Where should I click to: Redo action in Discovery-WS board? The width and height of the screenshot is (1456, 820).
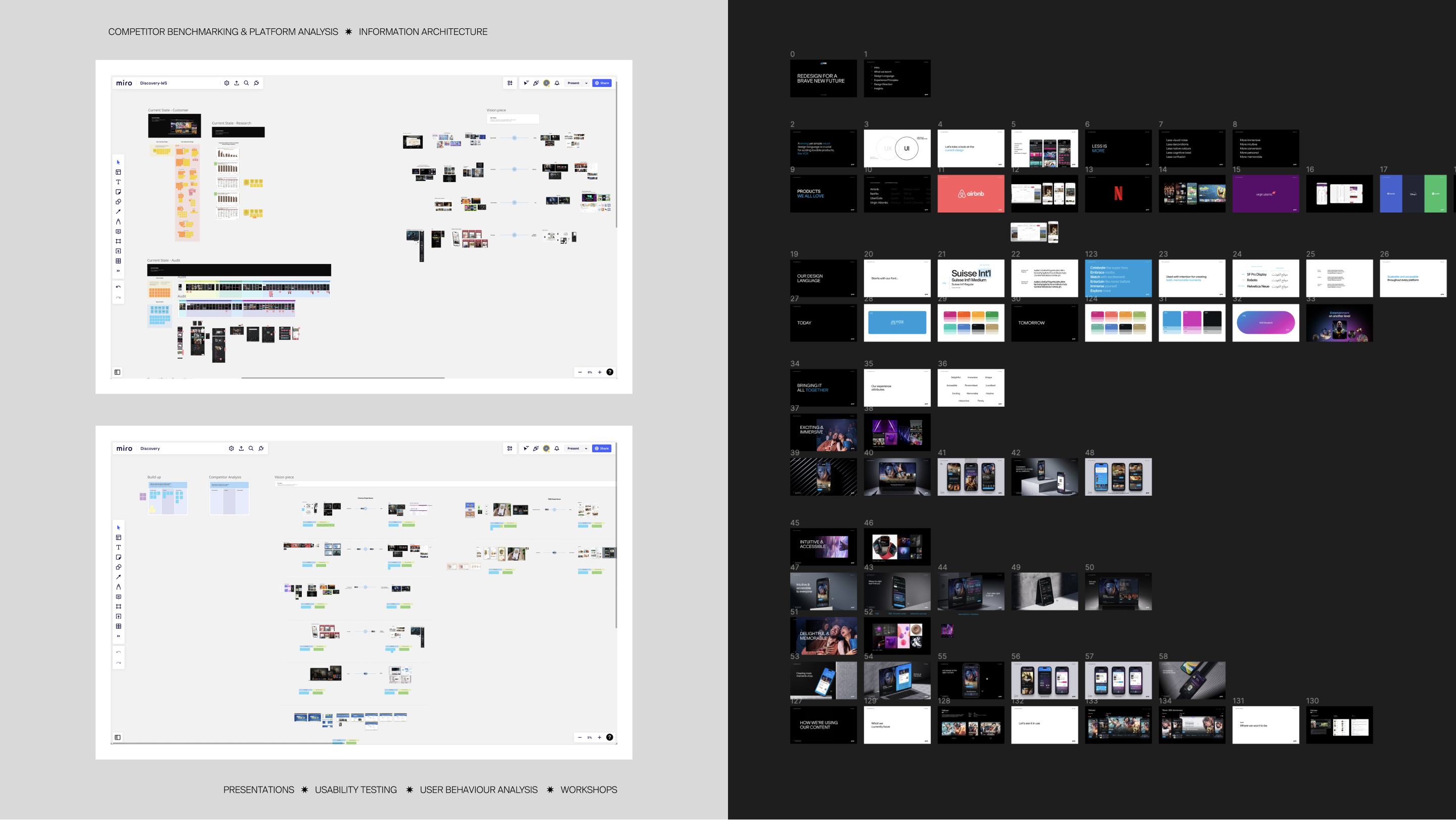pos(118,297)
